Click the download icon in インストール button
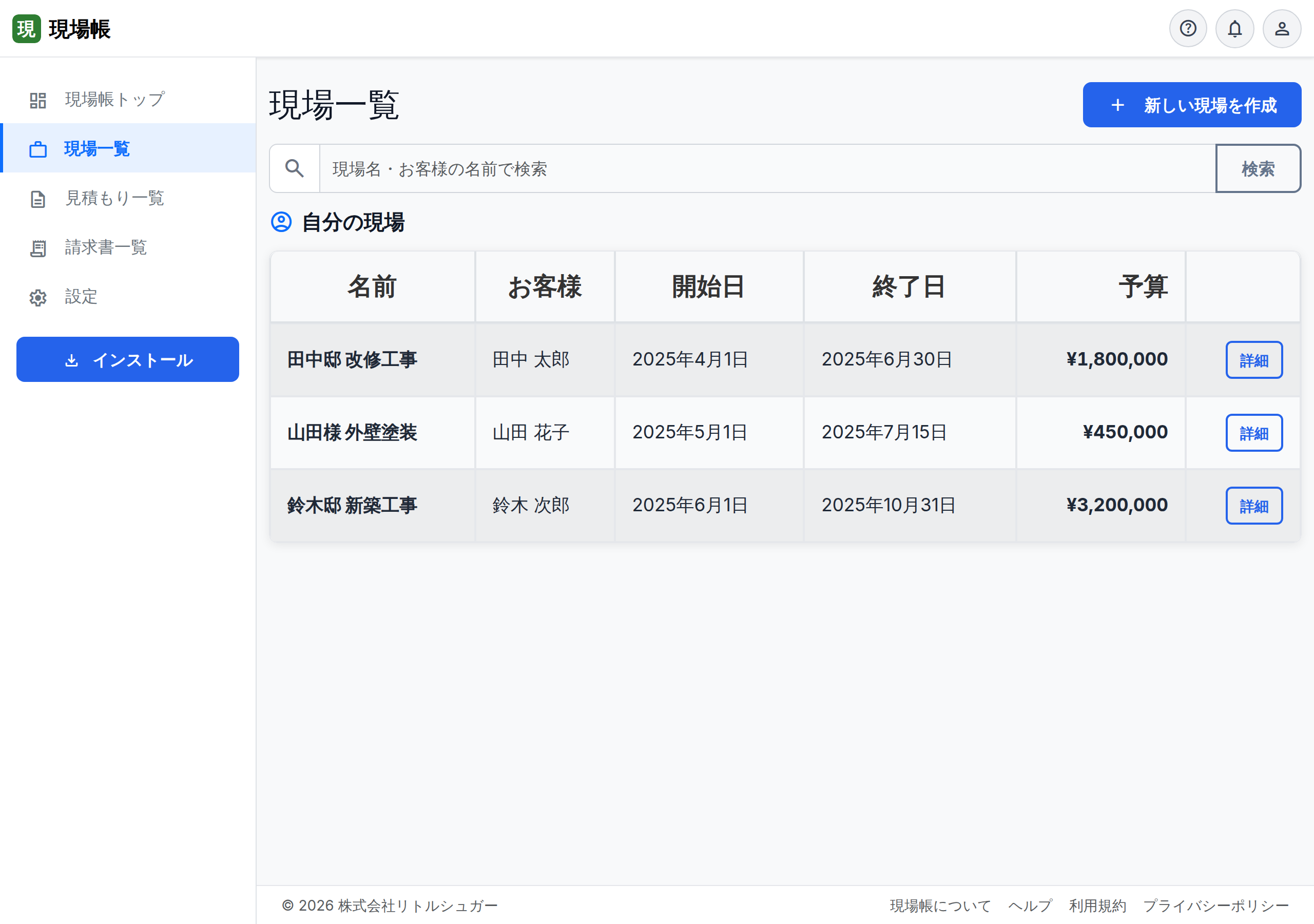Screen dimensions: 1314x924 tap(71, 360)
